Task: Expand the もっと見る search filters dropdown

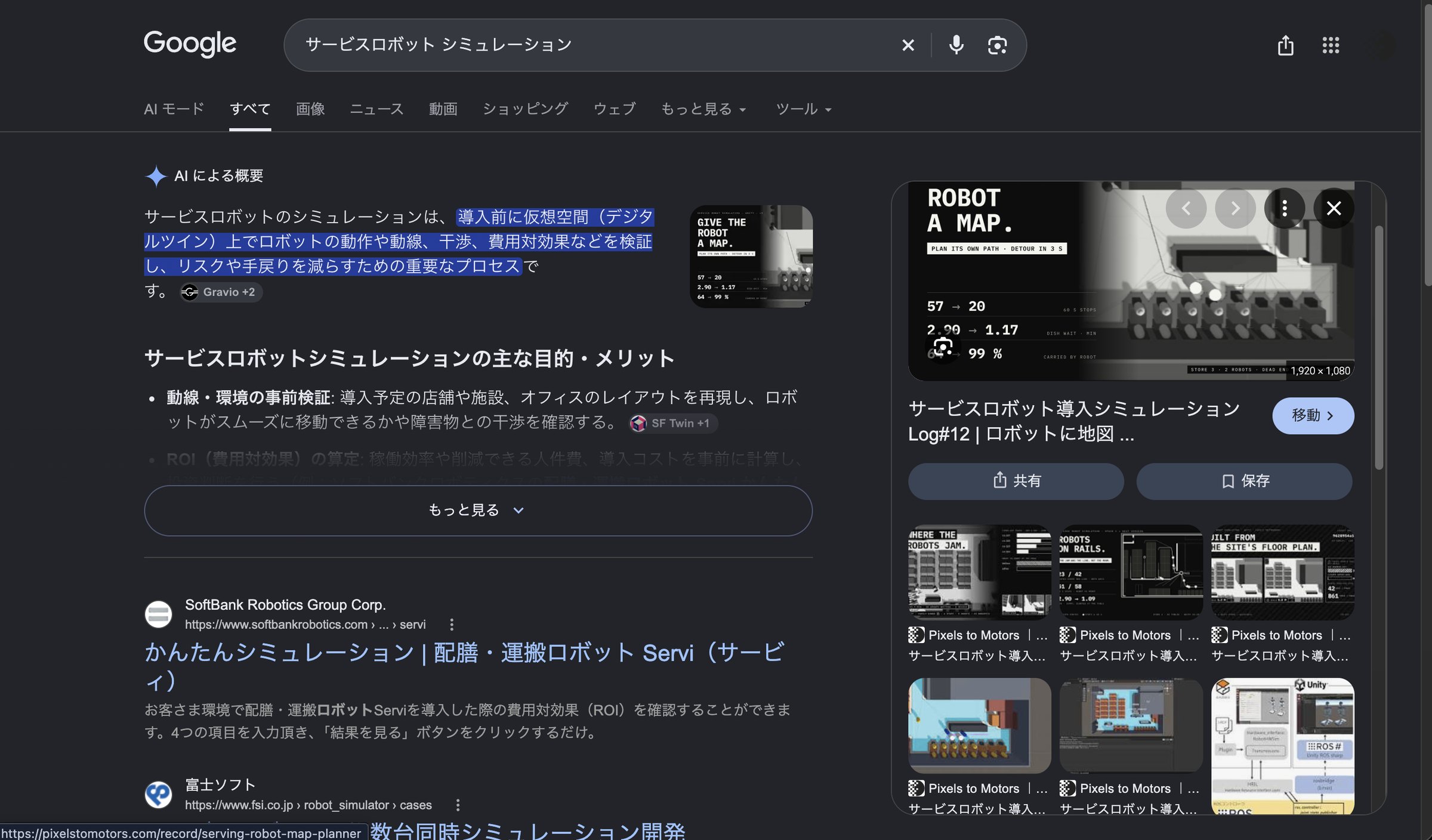Action: [x=703, y=109]
